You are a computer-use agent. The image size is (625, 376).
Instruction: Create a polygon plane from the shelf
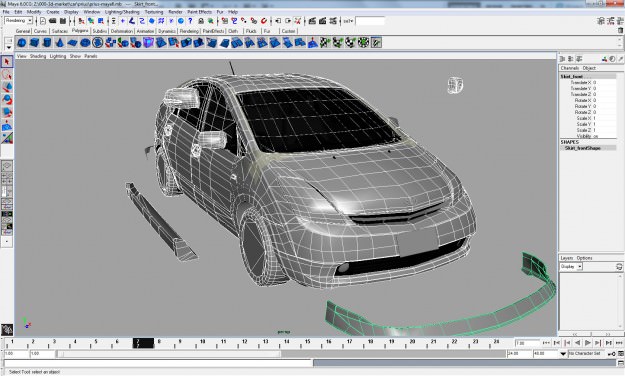coord(72,42)
